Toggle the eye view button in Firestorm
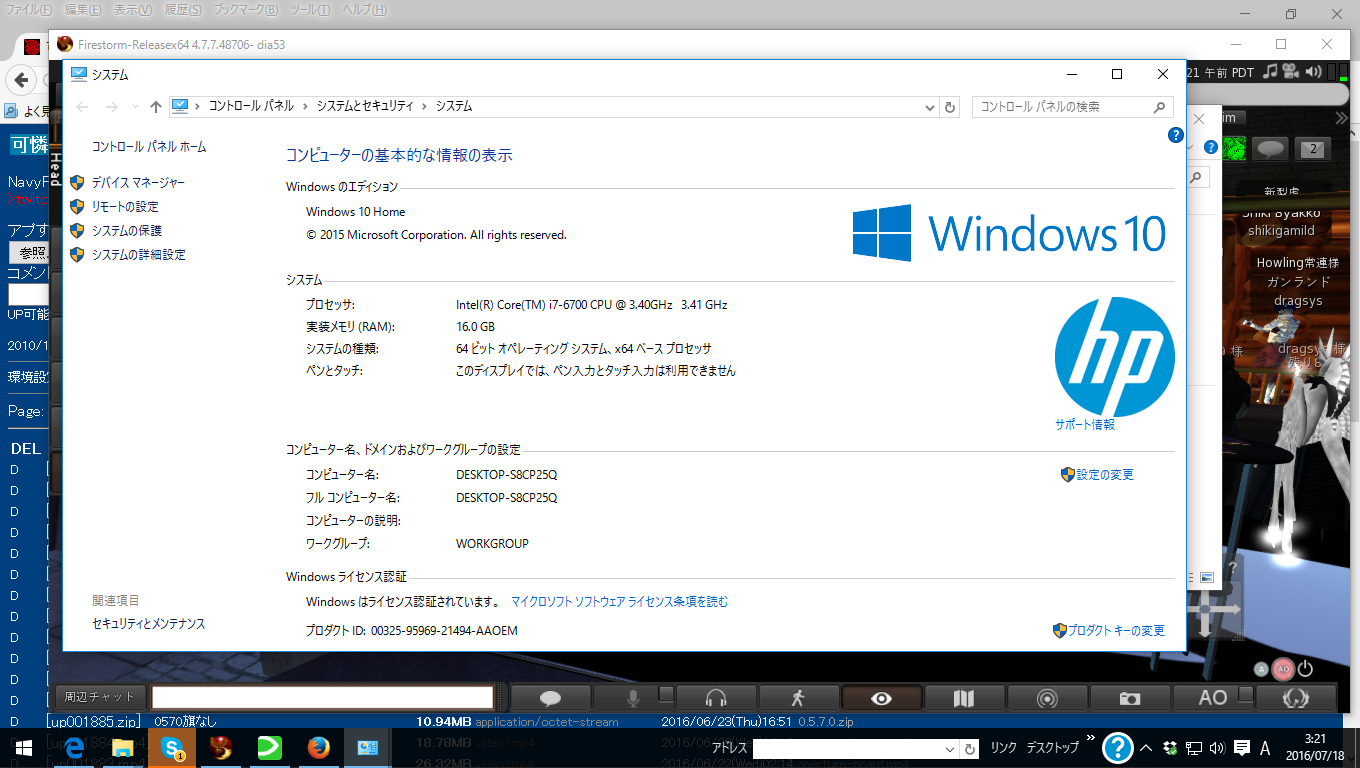Viewport: 1360px width, 768px height. [881, 698]
